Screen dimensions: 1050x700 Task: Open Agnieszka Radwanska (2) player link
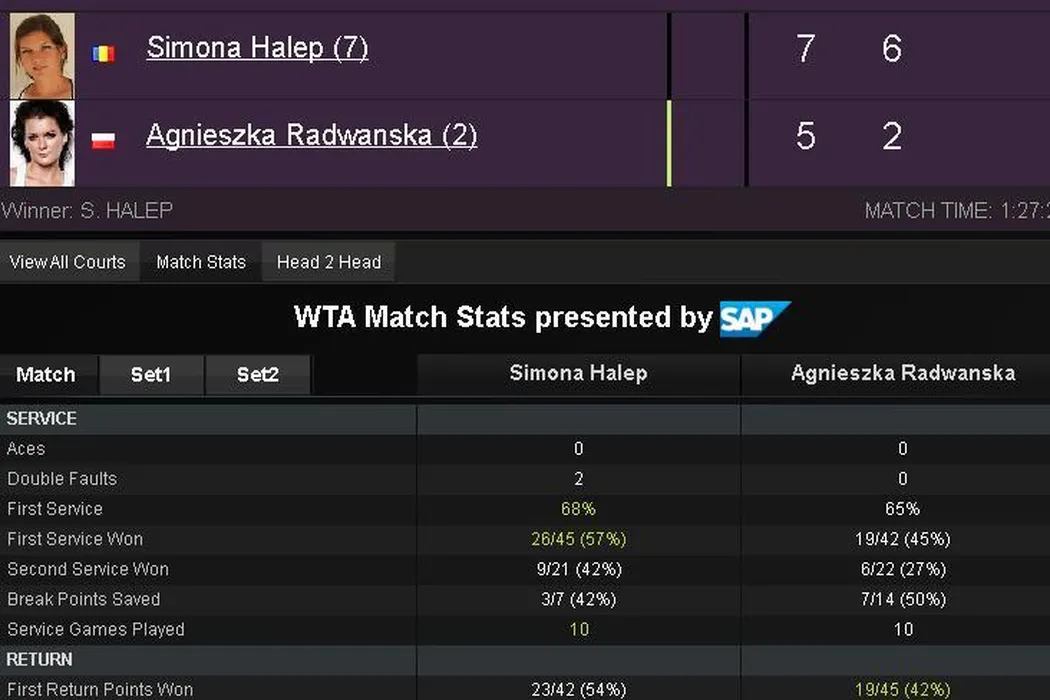[311, 135]
